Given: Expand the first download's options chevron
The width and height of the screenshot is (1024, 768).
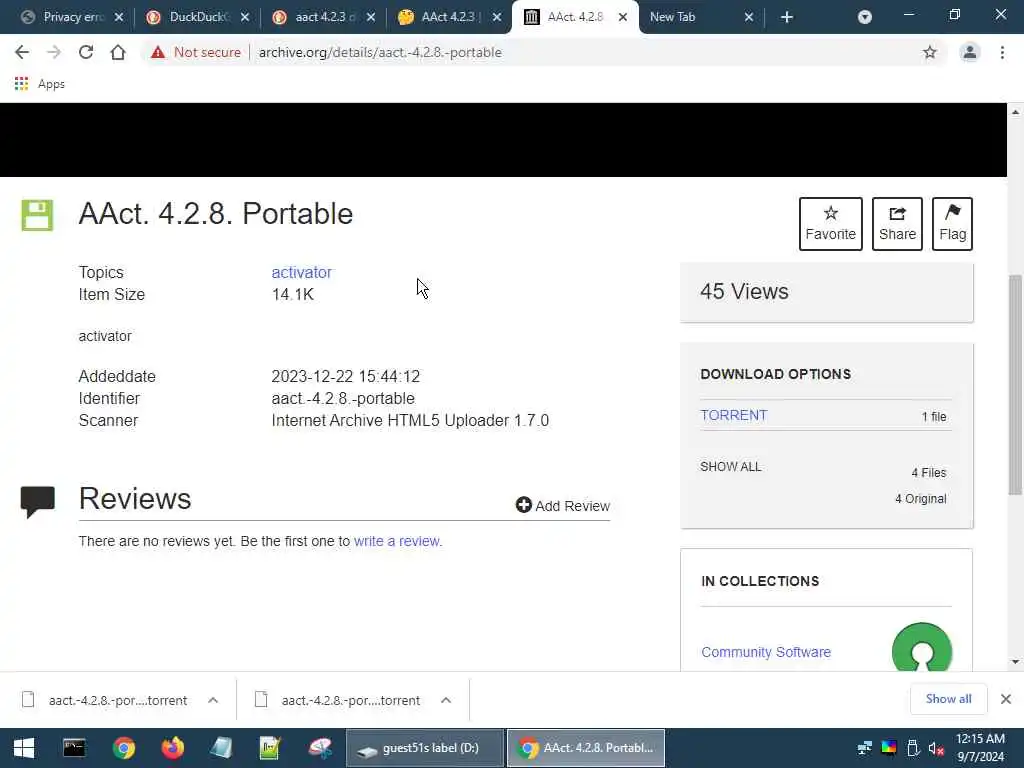Looking at the screenshot, I should (213, 700).
